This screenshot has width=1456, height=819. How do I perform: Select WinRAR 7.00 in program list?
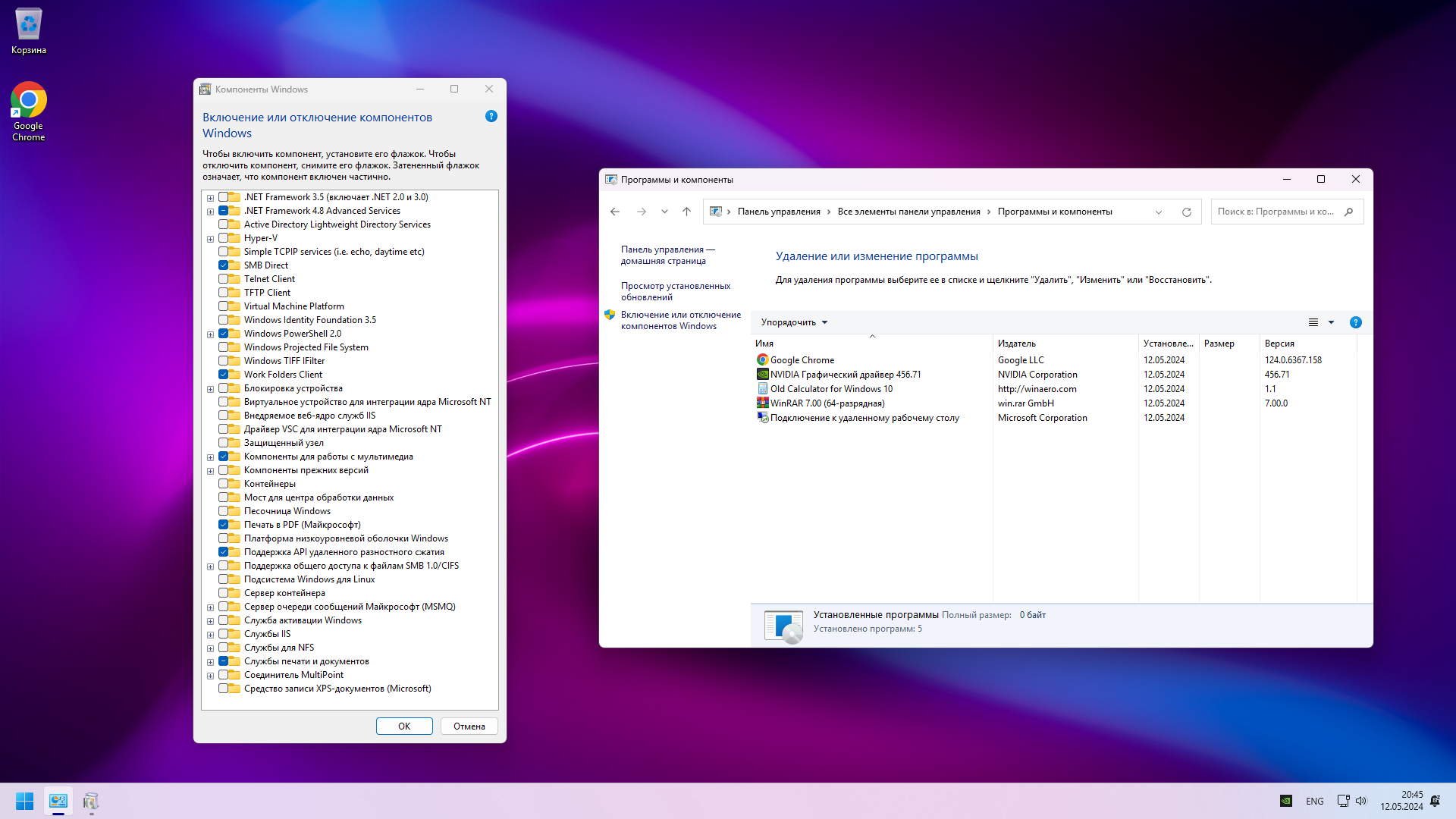coord(827,403)
